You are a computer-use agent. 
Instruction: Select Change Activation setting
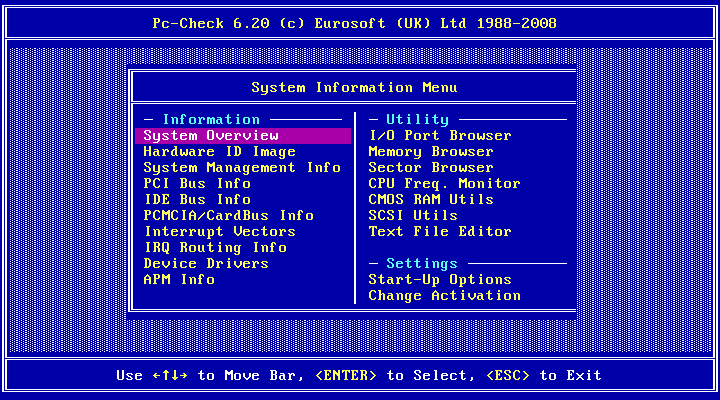point(444,296)
